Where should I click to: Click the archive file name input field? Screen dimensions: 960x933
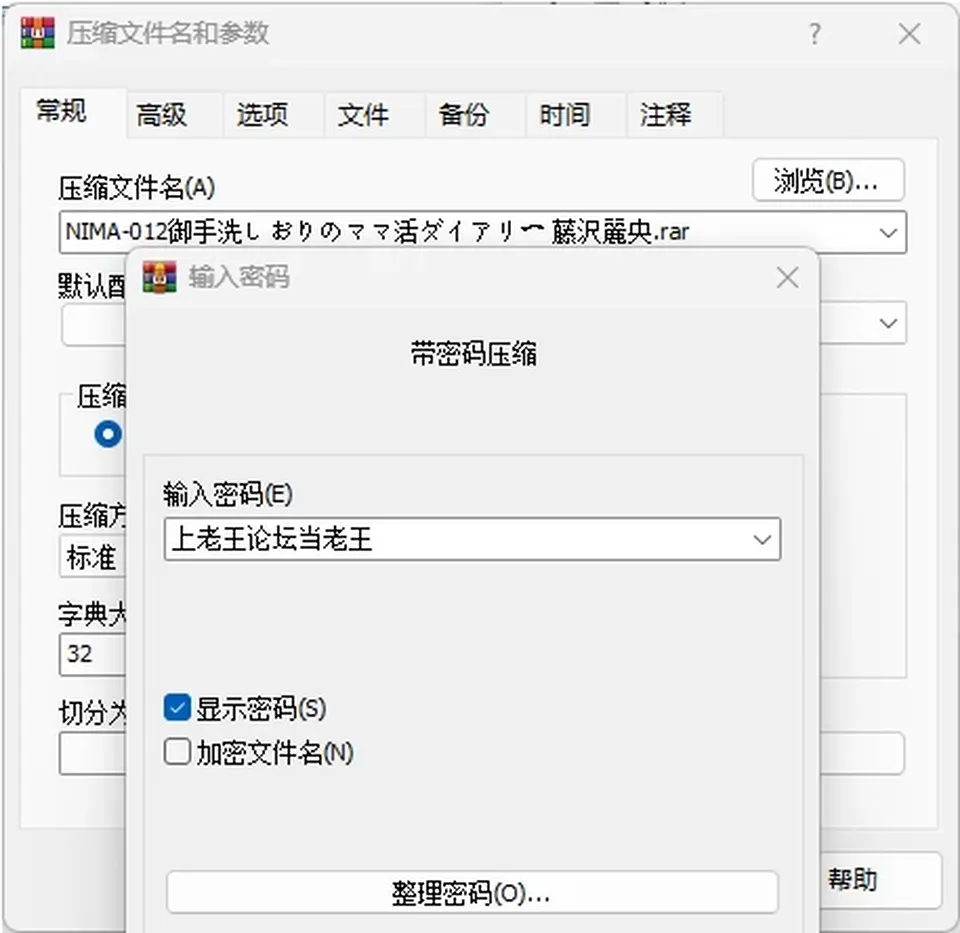pyautogui.click(x=482, y=232)
